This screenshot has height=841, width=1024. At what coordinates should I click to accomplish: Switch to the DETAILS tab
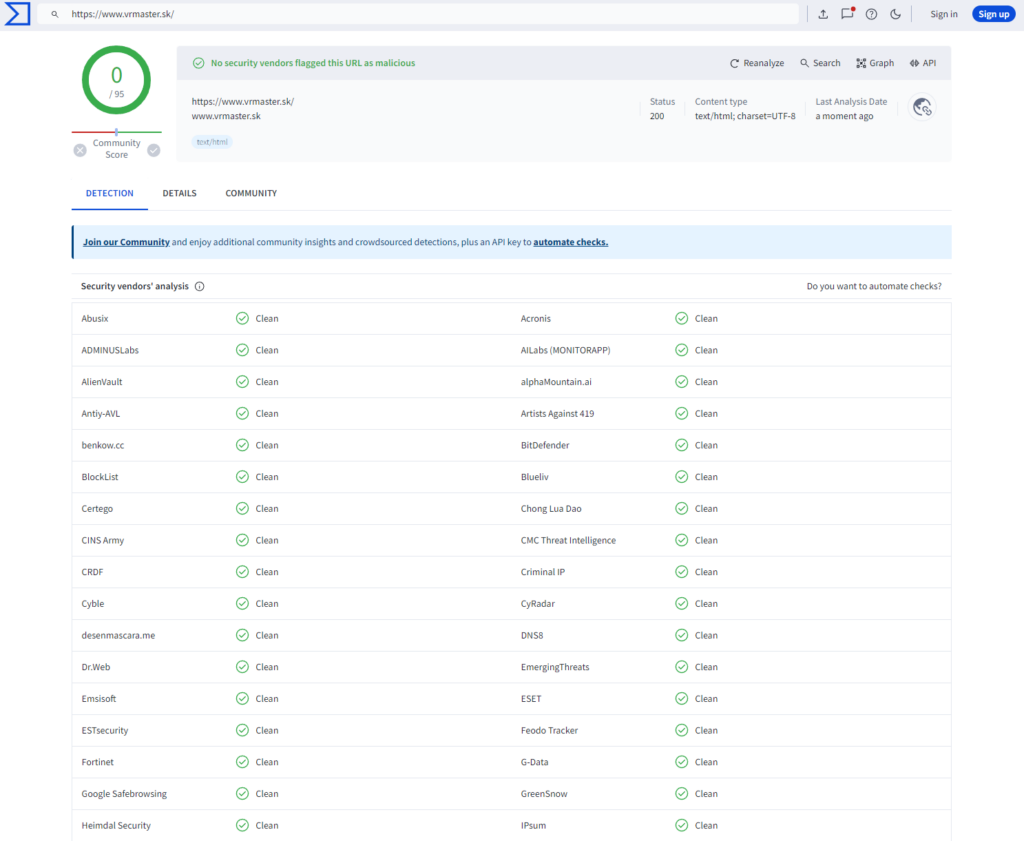pyautogui.click(x=180, y=193)
